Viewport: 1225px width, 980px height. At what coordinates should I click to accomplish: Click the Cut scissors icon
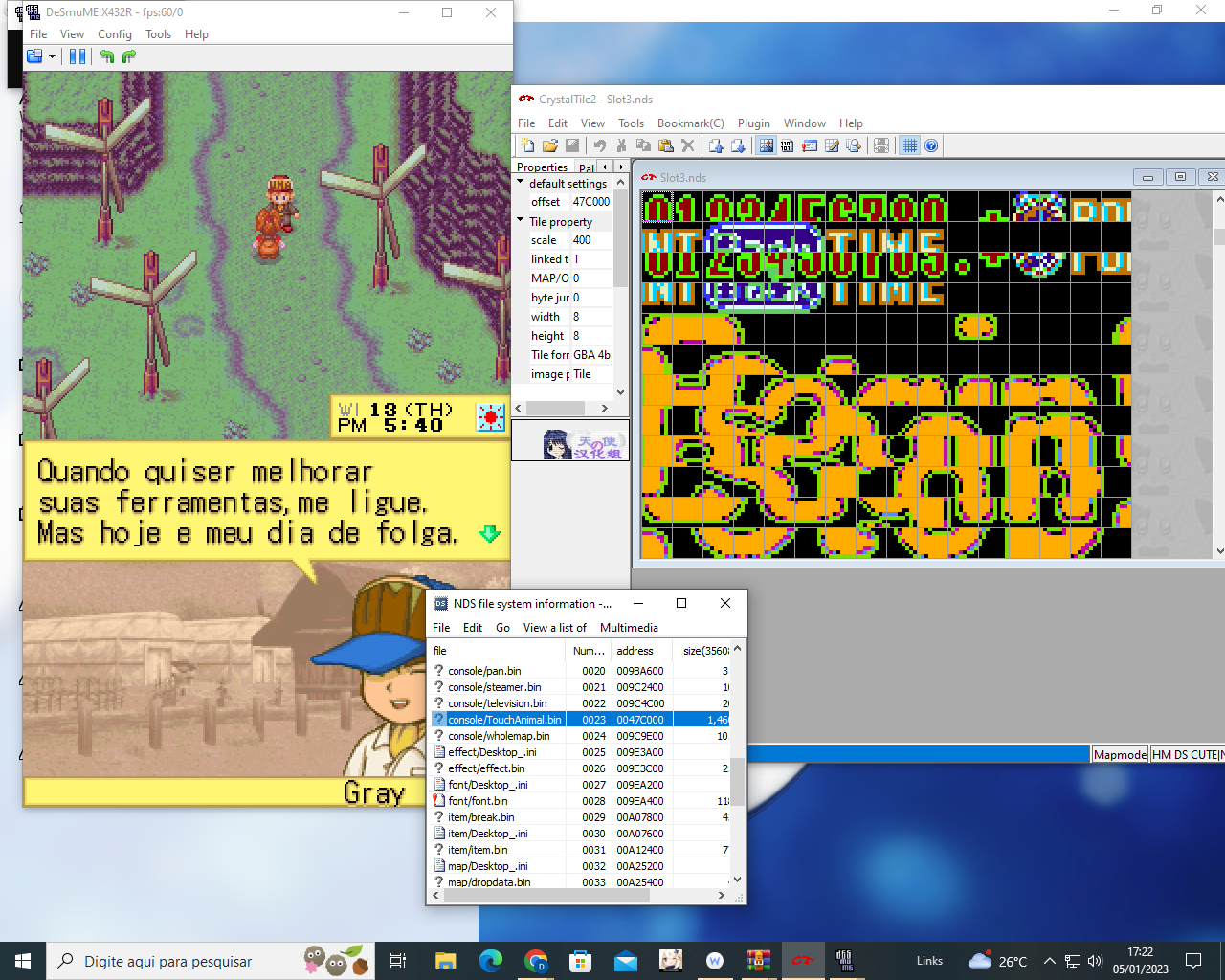pyautogui.click(x=622, y=145)
